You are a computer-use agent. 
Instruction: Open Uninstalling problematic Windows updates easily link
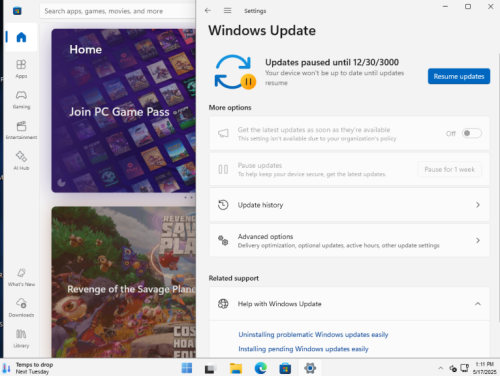[313, 334]
